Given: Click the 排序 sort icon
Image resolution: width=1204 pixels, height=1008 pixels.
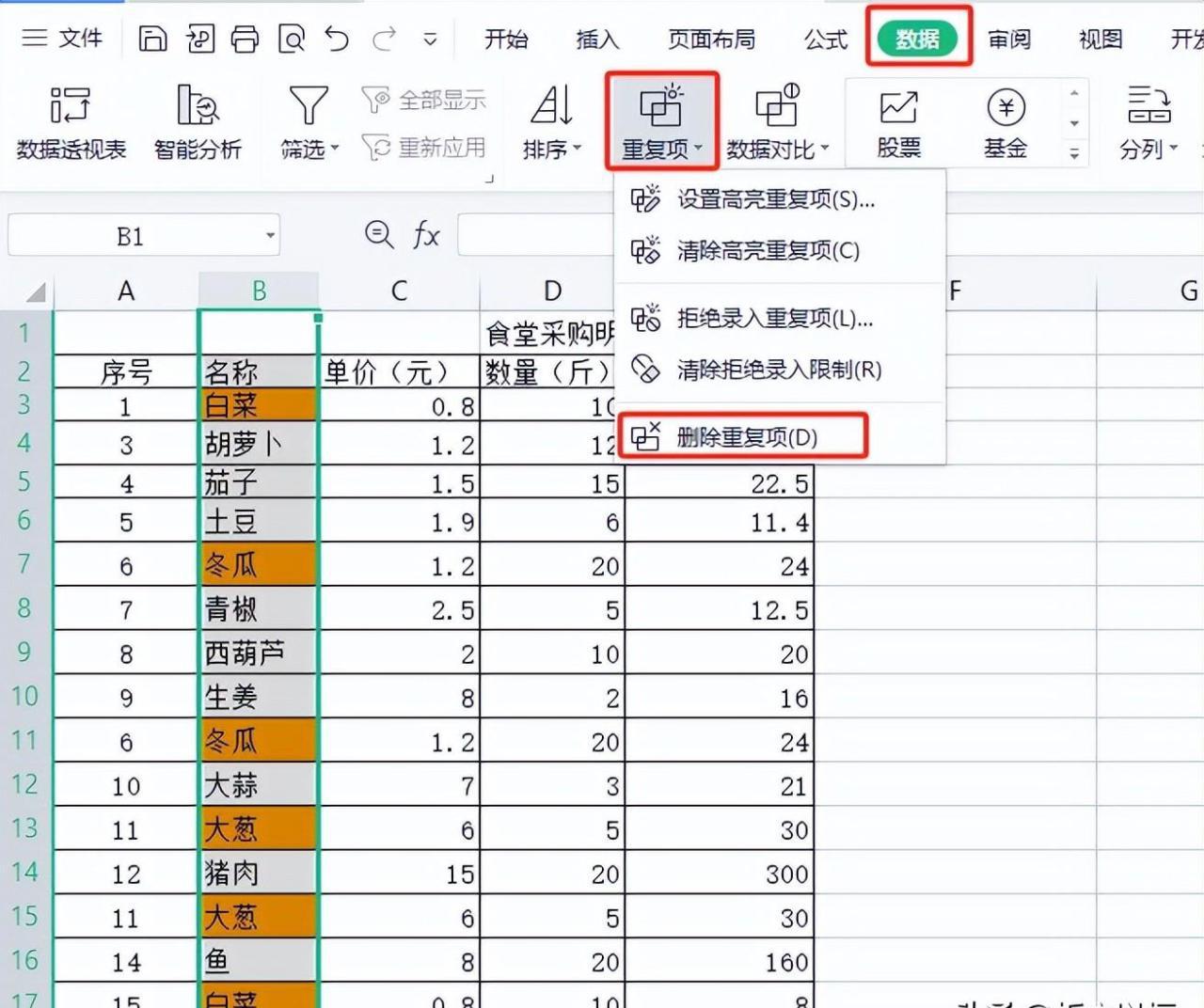Looking at the screenshot, I should pyautogui.click(x=551, y=105).
